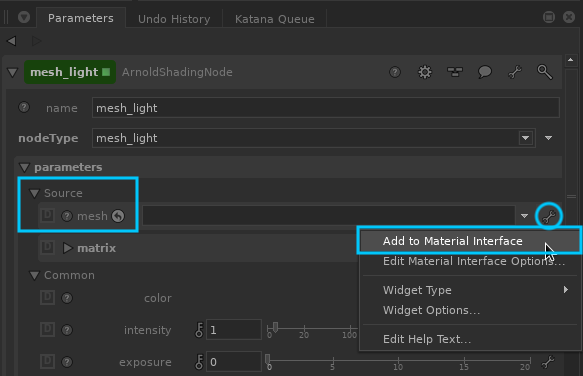The image size is (583, 376).
Task: Click the wrench icon on exposure row
Action: (x=548, y=362)
